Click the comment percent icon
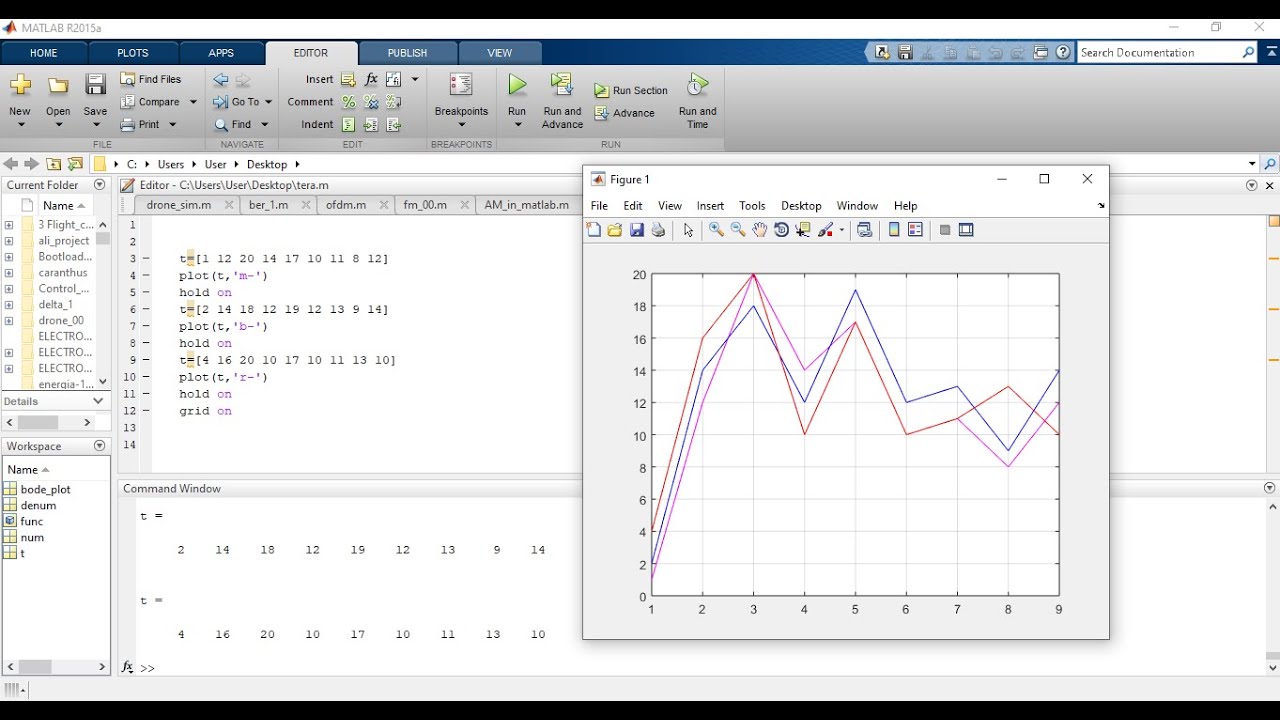The height and width of the screenshot is (720, 1280). pos(348,102)
